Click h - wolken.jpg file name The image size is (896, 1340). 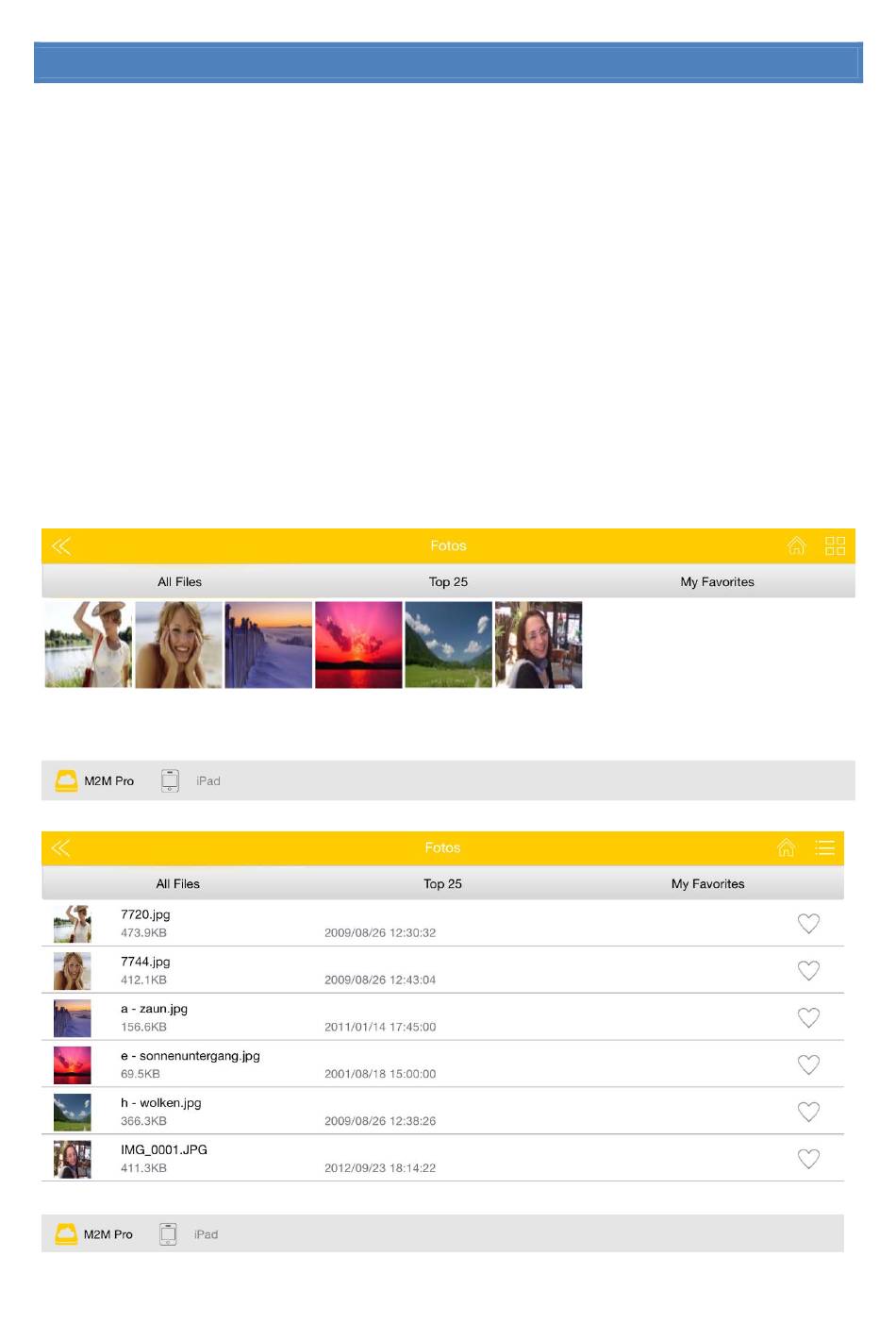[x=160, y=1103]
